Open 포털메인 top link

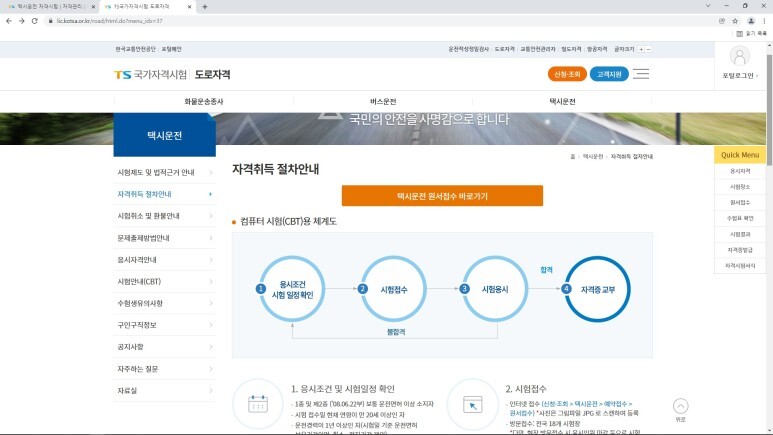[x=171, y=49]
